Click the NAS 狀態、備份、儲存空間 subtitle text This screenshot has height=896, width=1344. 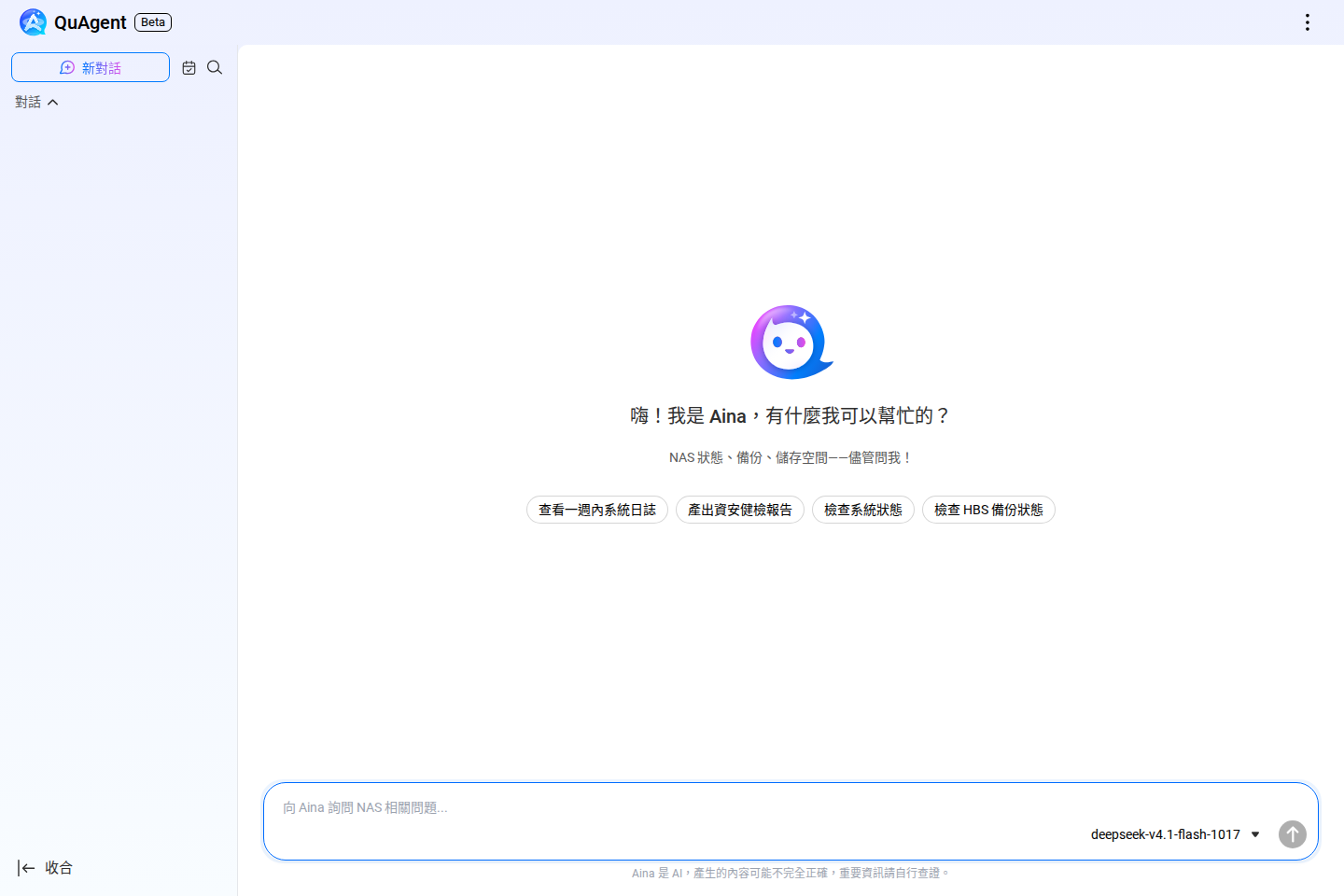(x=791, y=457)
